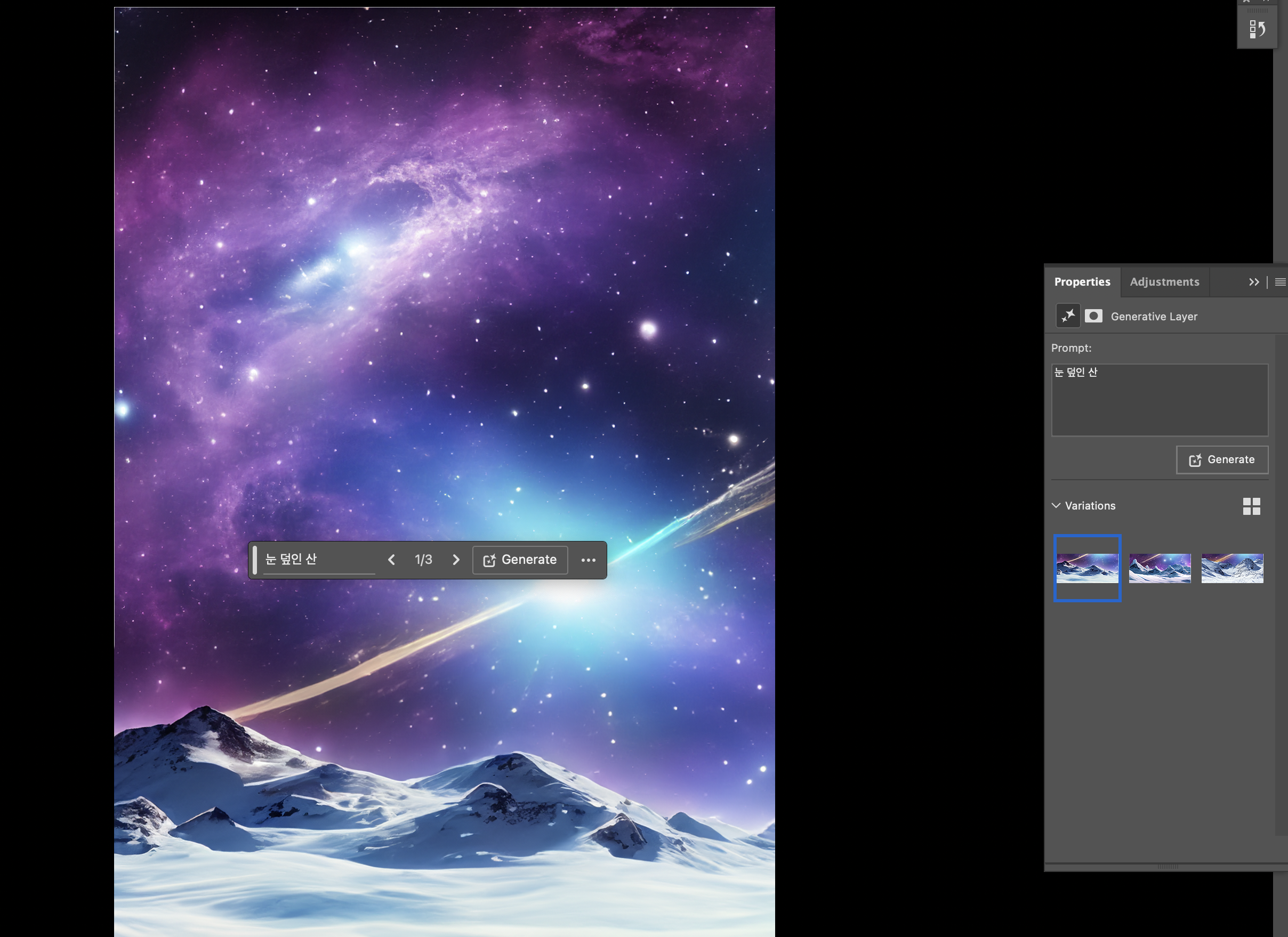Pick the third variation thumbnail
1288x937 pixels.
coord(1233,568)
